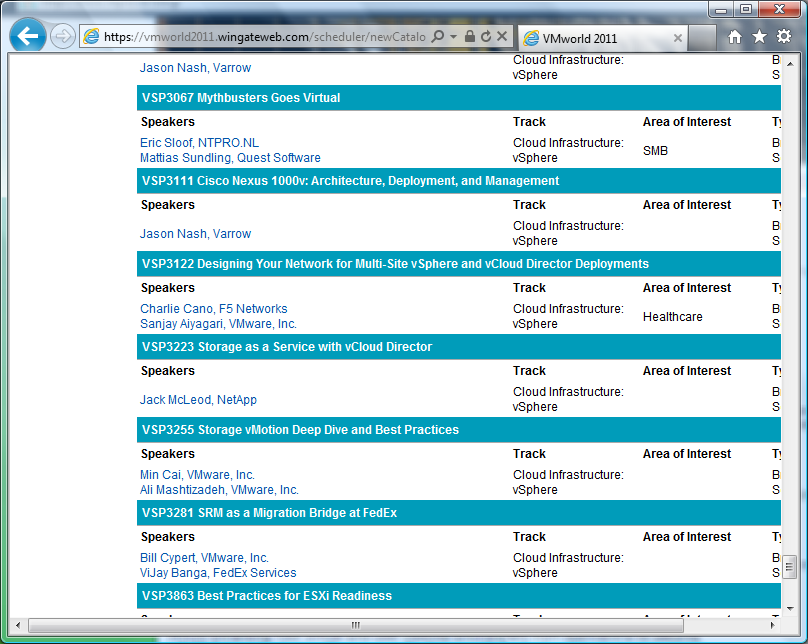This screenshot has height=644, width=808.
Task: Click the security lock icon in address bar
Action: (x=469, y=36)
